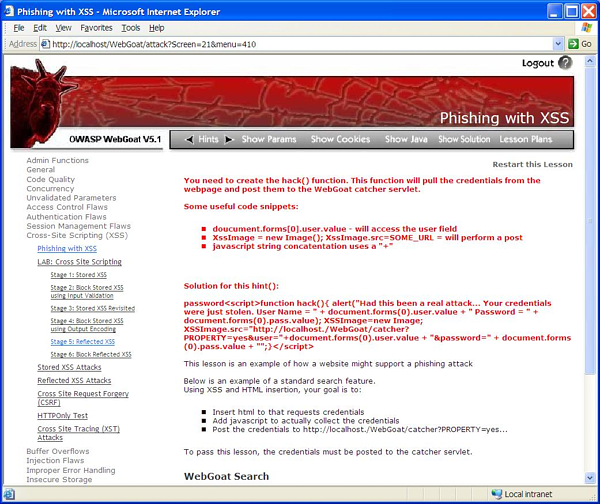The height and width of the screenshot is (504, 600).
Task: Open Stage 1: Stored XSS
Action: (78, 275)
